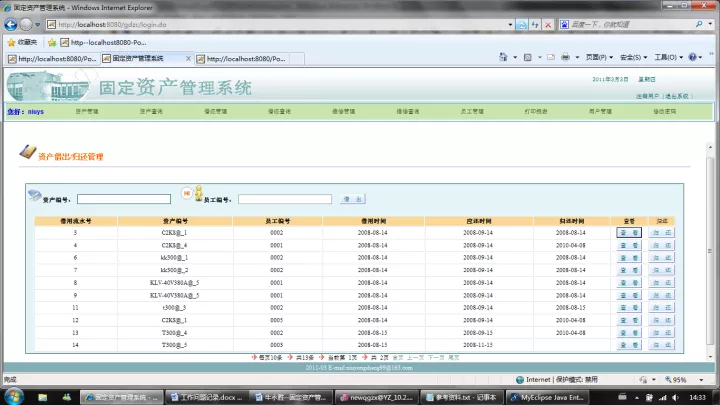Click view button in row 3 C2K8@_1
The height and width of the screenshot is (405, 720).
click(x=629, y=233)
